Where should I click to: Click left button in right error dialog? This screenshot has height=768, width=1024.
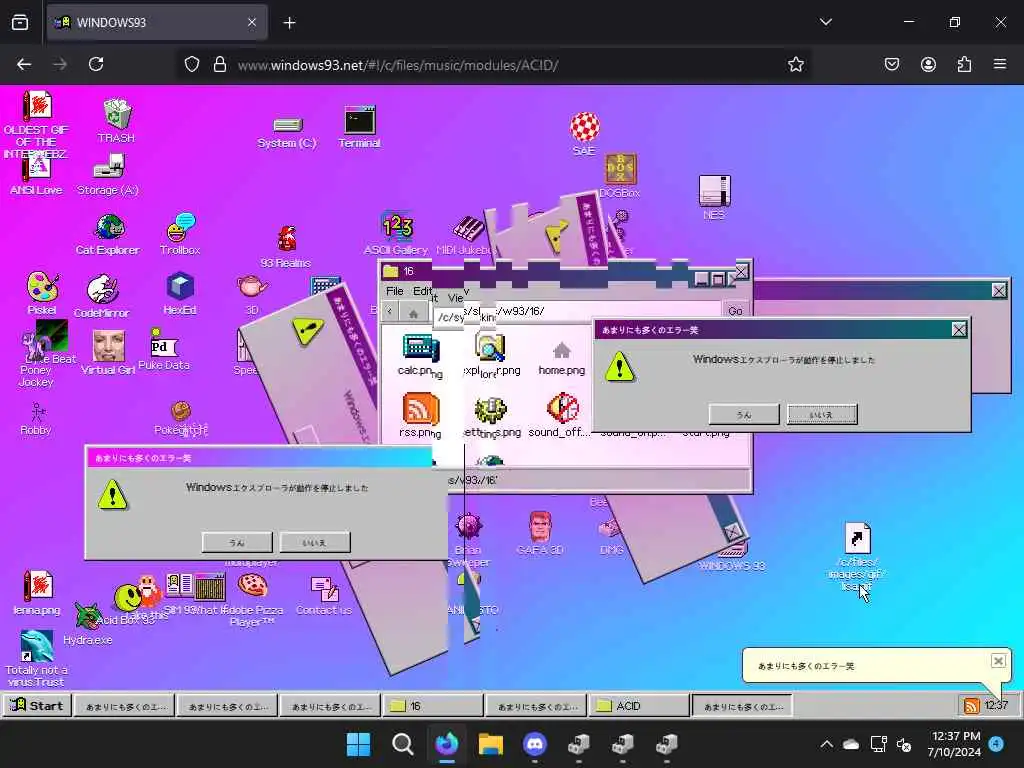click(x=744, y=414)
